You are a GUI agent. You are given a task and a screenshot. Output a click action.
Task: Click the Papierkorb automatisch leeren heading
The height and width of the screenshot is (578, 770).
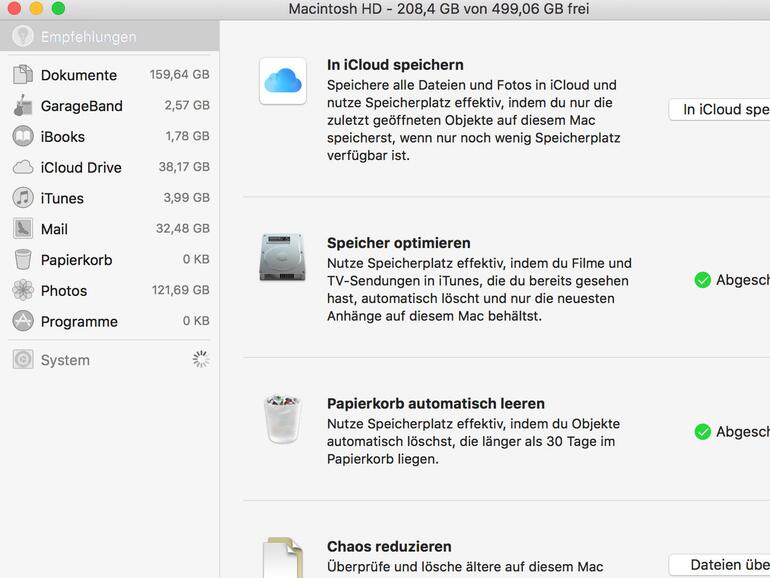(x=436, y=404)
